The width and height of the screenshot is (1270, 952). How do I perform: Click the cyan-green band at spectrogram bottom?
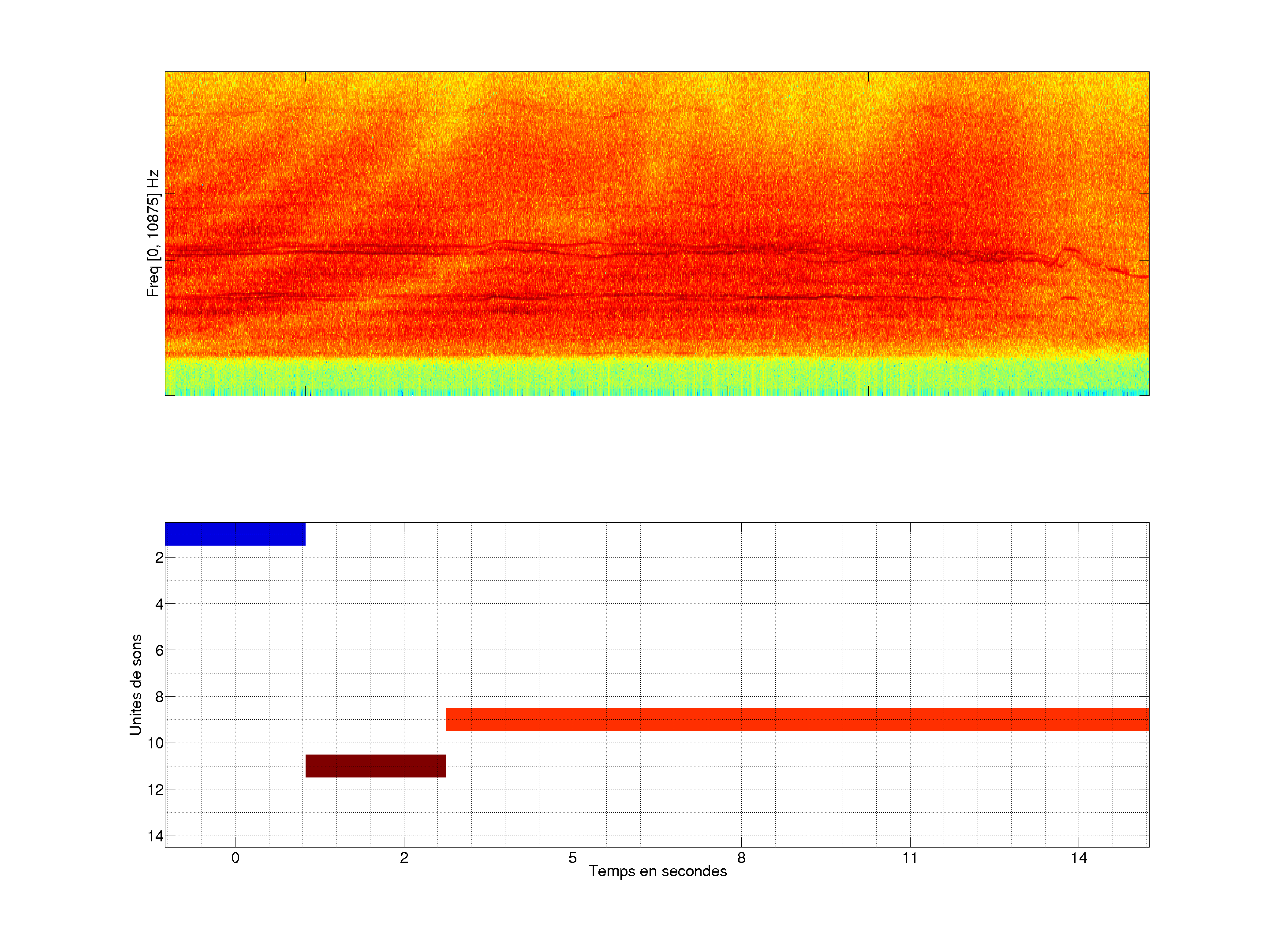point(657,376)
